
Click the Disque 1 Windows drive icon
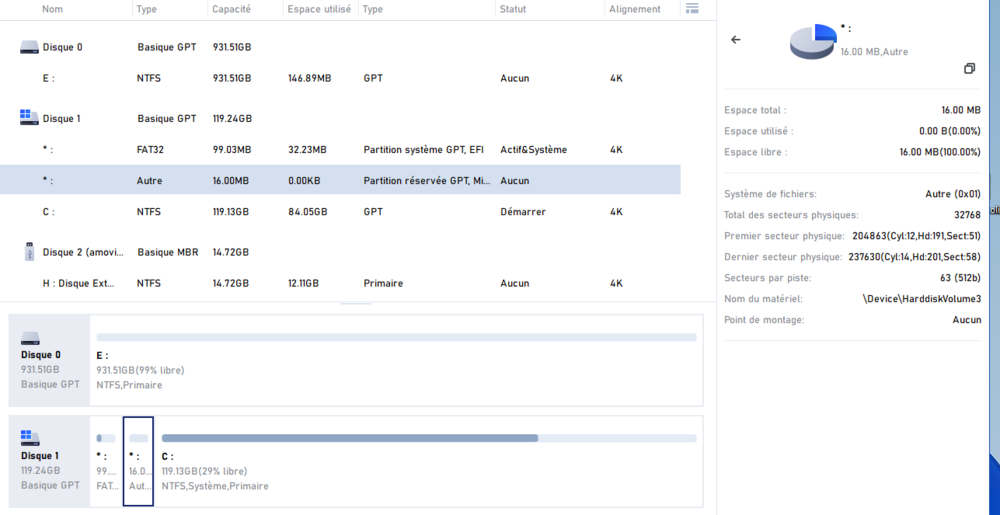(x=29, y=118)
